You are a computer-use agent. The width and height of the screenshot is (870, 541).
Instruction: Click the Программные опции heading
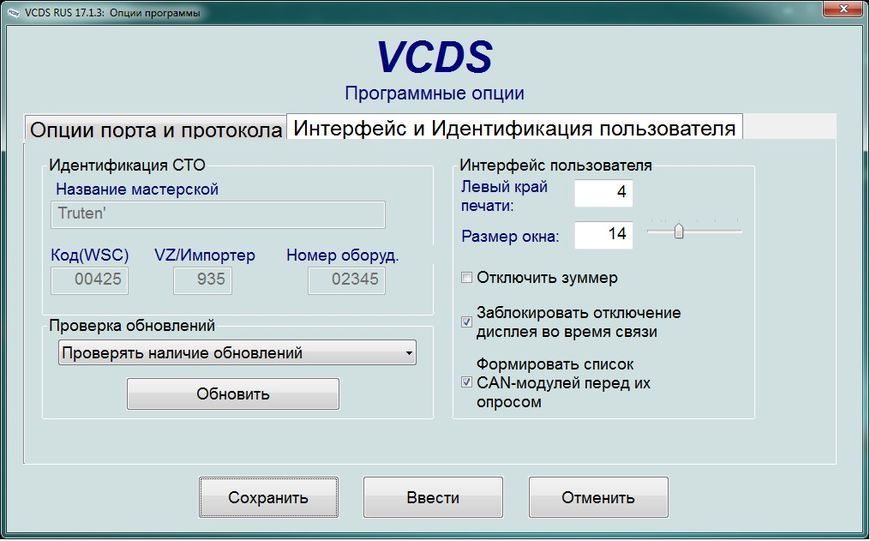434,93
